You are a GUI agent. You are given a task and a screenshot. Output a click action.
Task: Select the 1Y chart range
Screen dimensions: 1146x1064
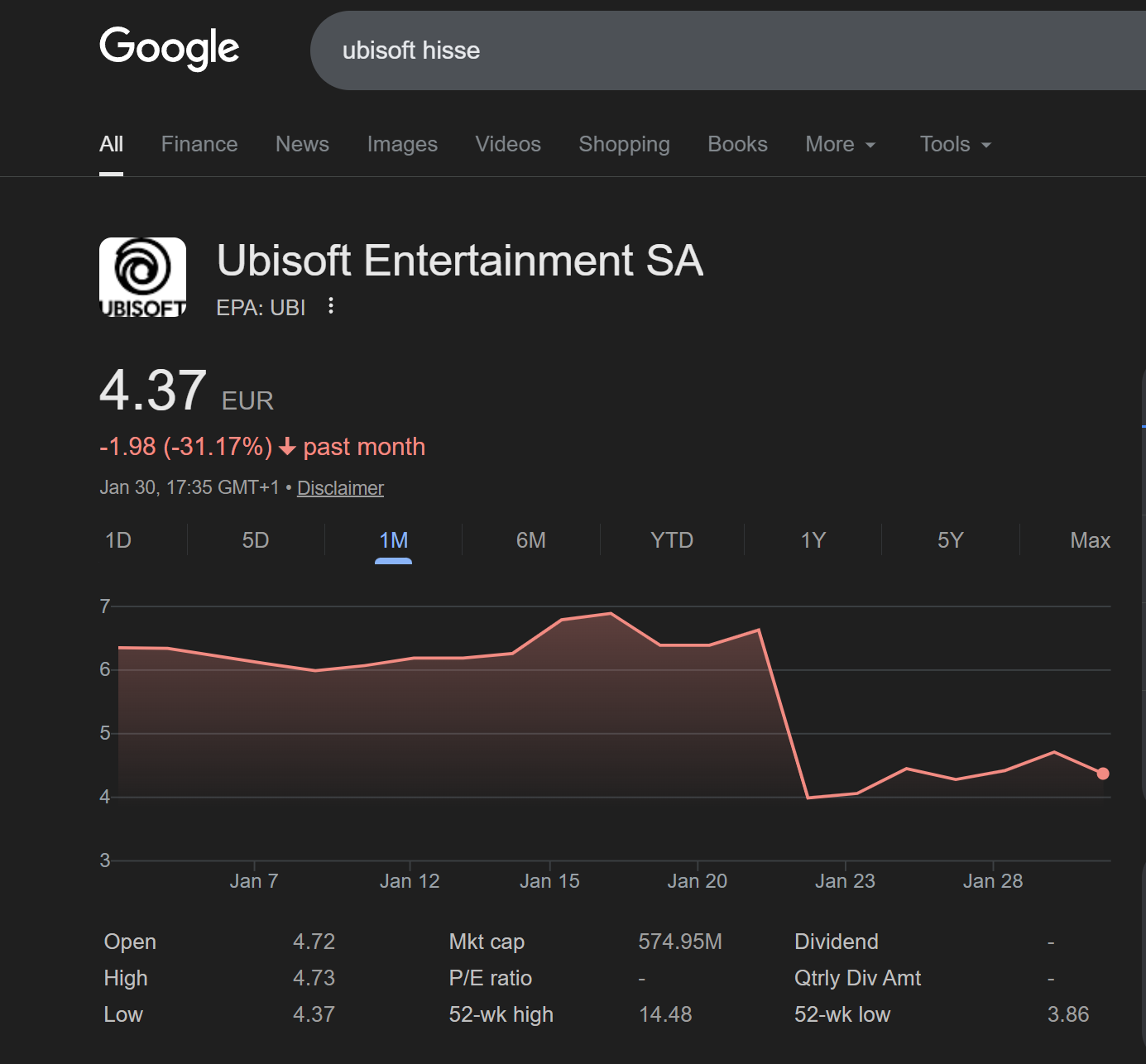[813, 540]
